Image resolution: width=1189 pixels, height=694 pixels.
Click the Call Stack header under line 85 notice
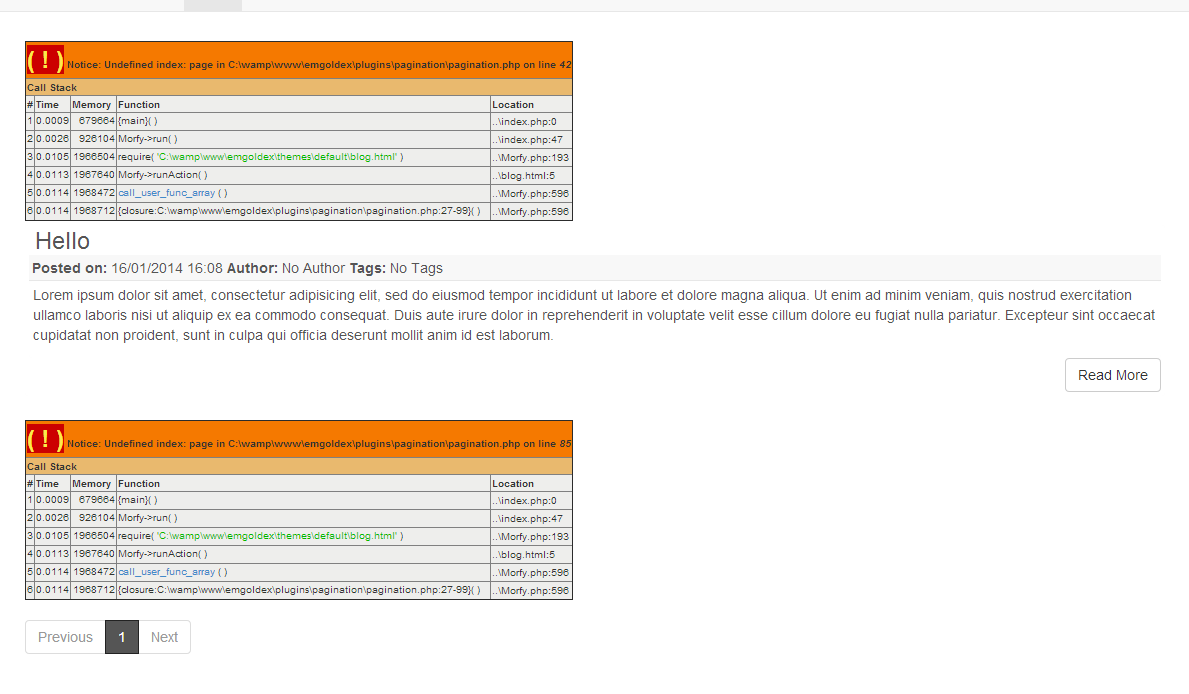click(x=52, y=467)
